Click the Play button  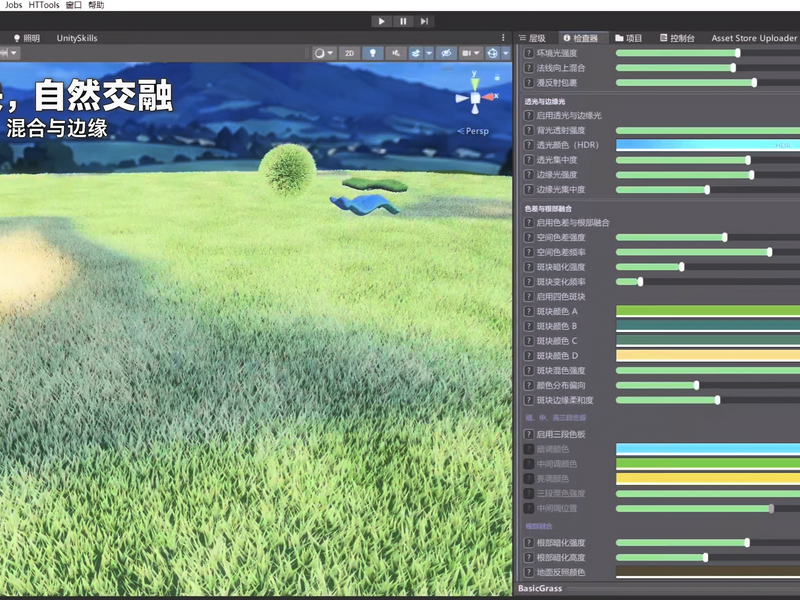[381, 21]
